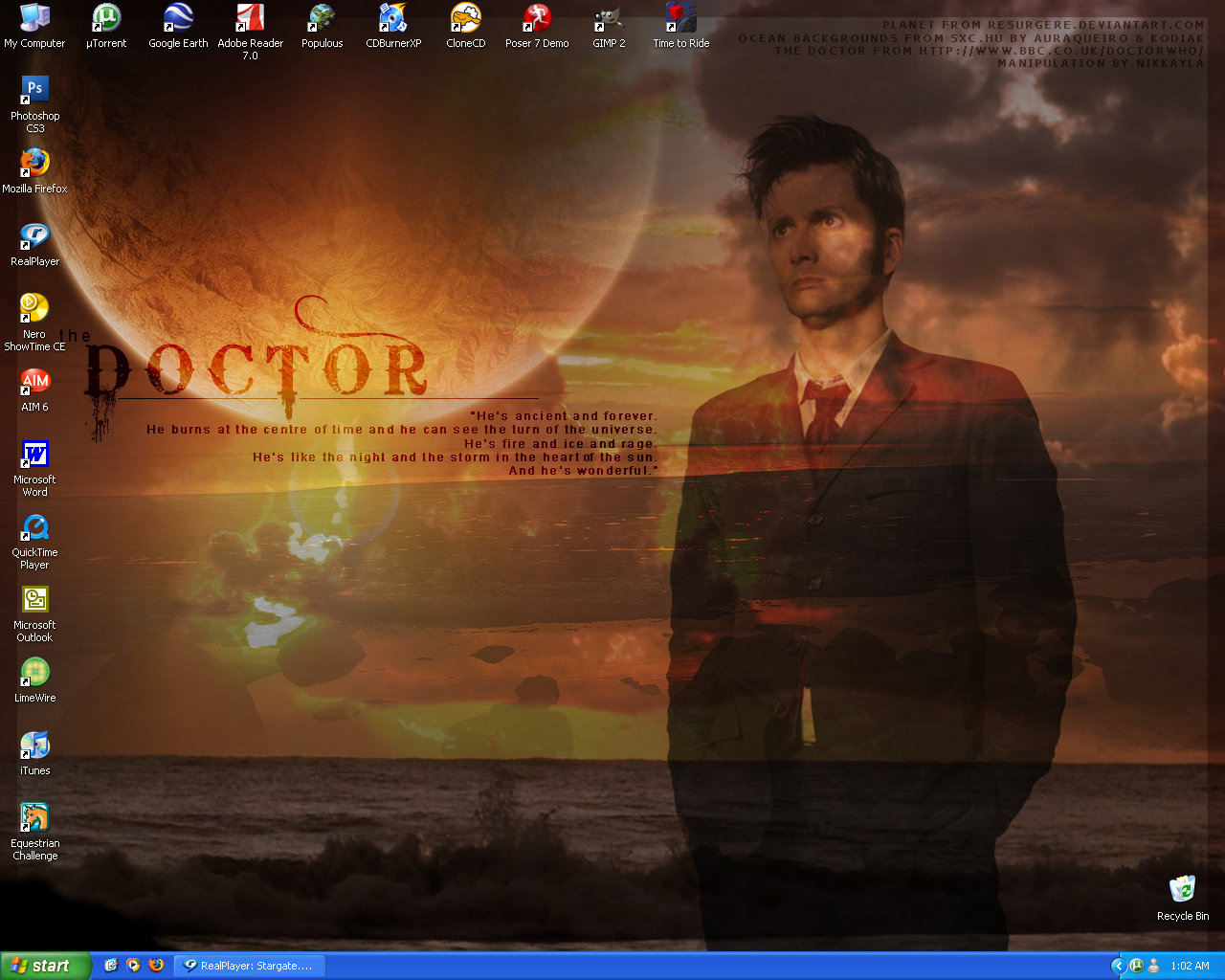Collapse the system tray with the chevron
Viewport: 1225px width, 980px height.
(1119, 966)
